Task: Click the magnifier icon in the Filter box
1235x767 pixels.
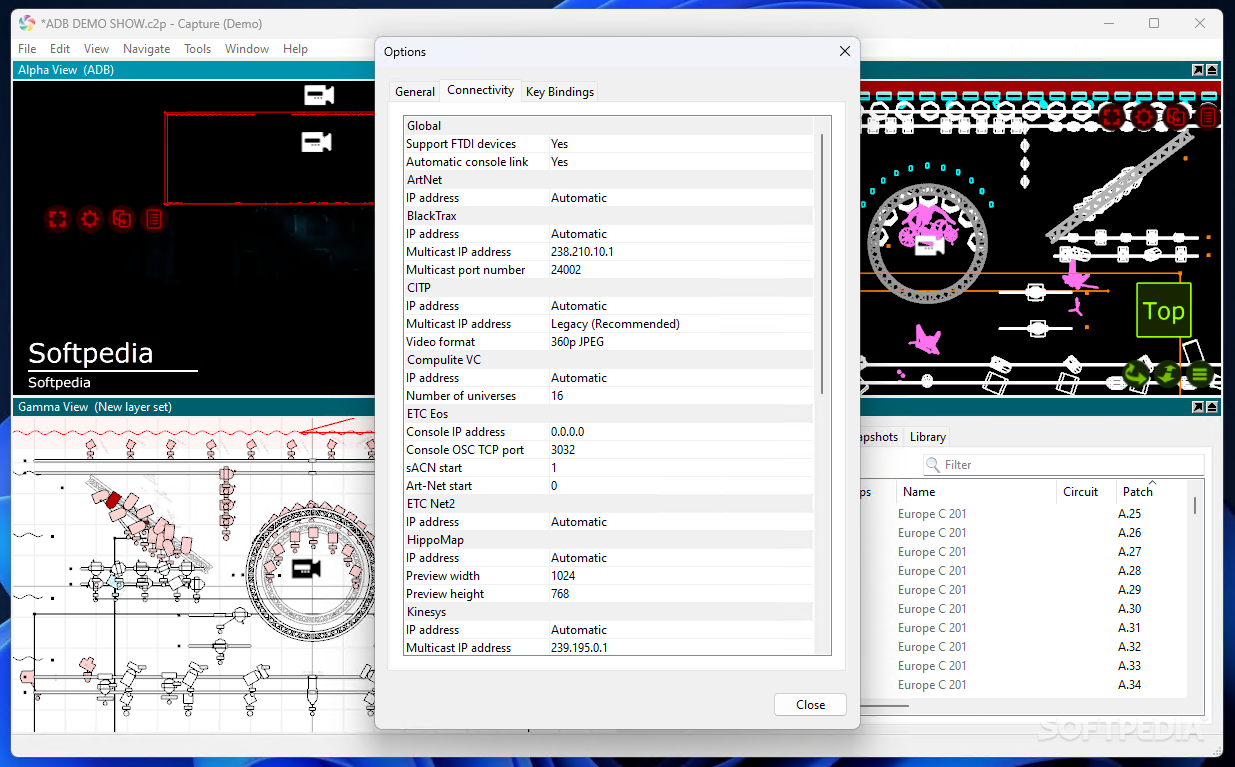Action: tap(933, 465)
